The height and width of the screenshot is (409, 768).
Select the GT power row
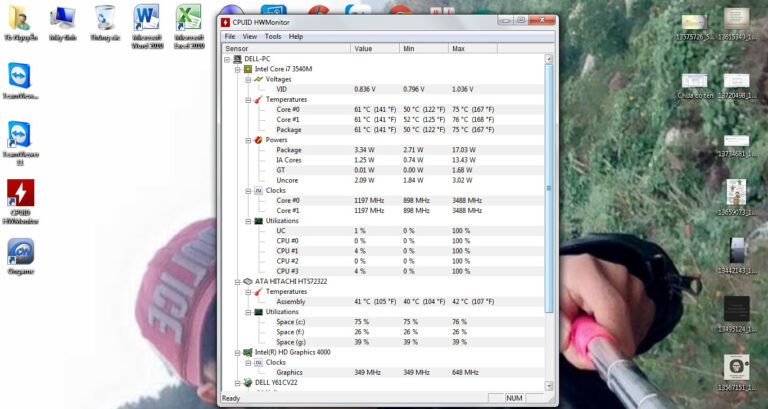click(x=383, y=170)
